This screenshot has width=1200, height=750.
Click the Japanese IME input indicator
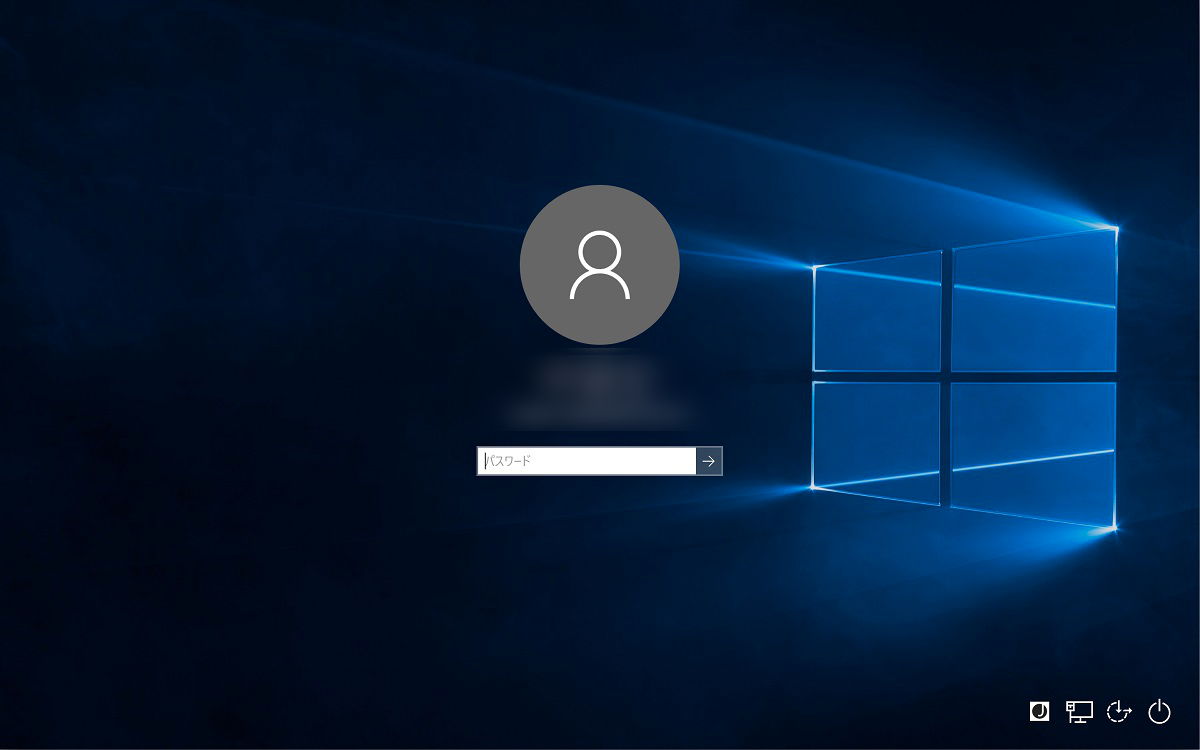pyautogui.click(x=1039, y=711)
